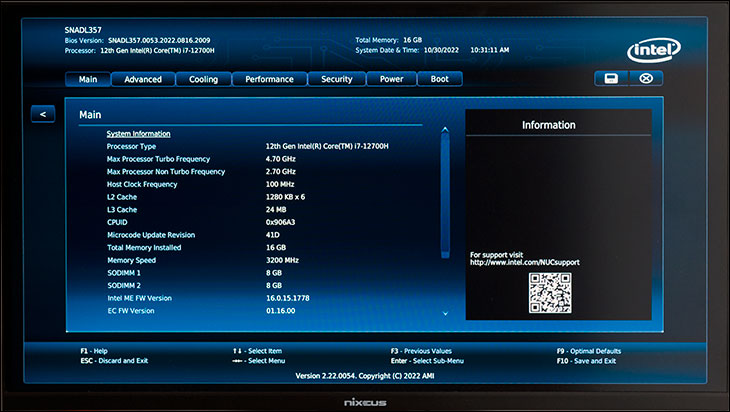Click the 0x906A3 value
730x412 pixels.
click(280, 222)
